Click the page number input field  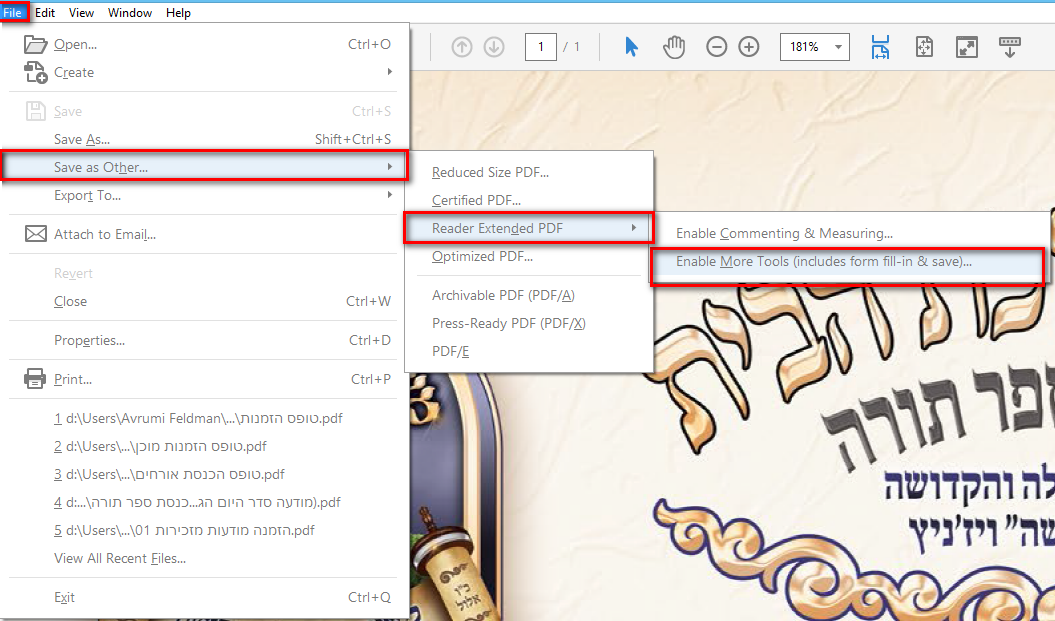pos(540,47)
